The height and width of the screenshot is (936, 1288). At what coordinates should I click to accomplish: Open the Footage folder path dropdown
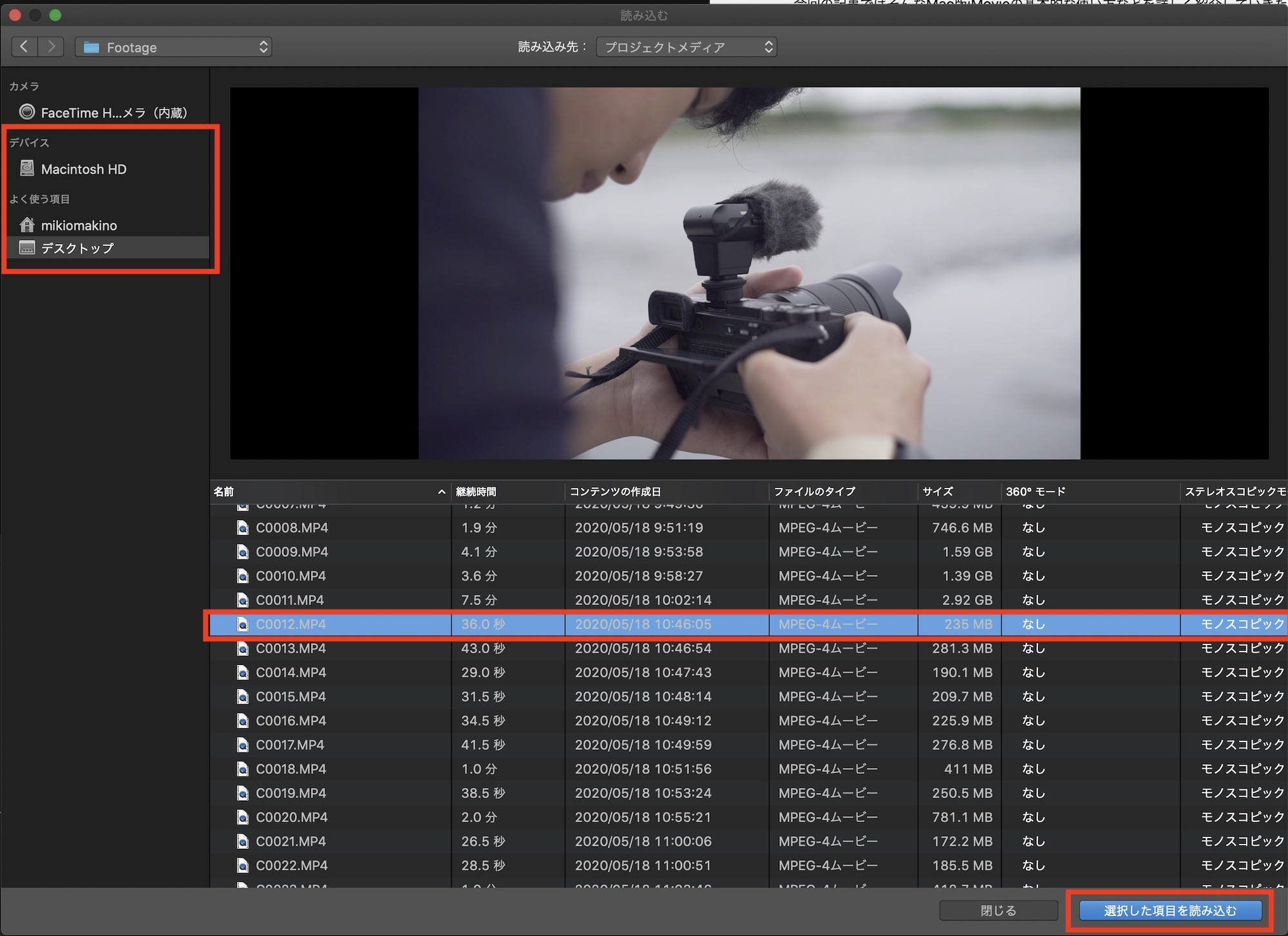click(173, 47)
